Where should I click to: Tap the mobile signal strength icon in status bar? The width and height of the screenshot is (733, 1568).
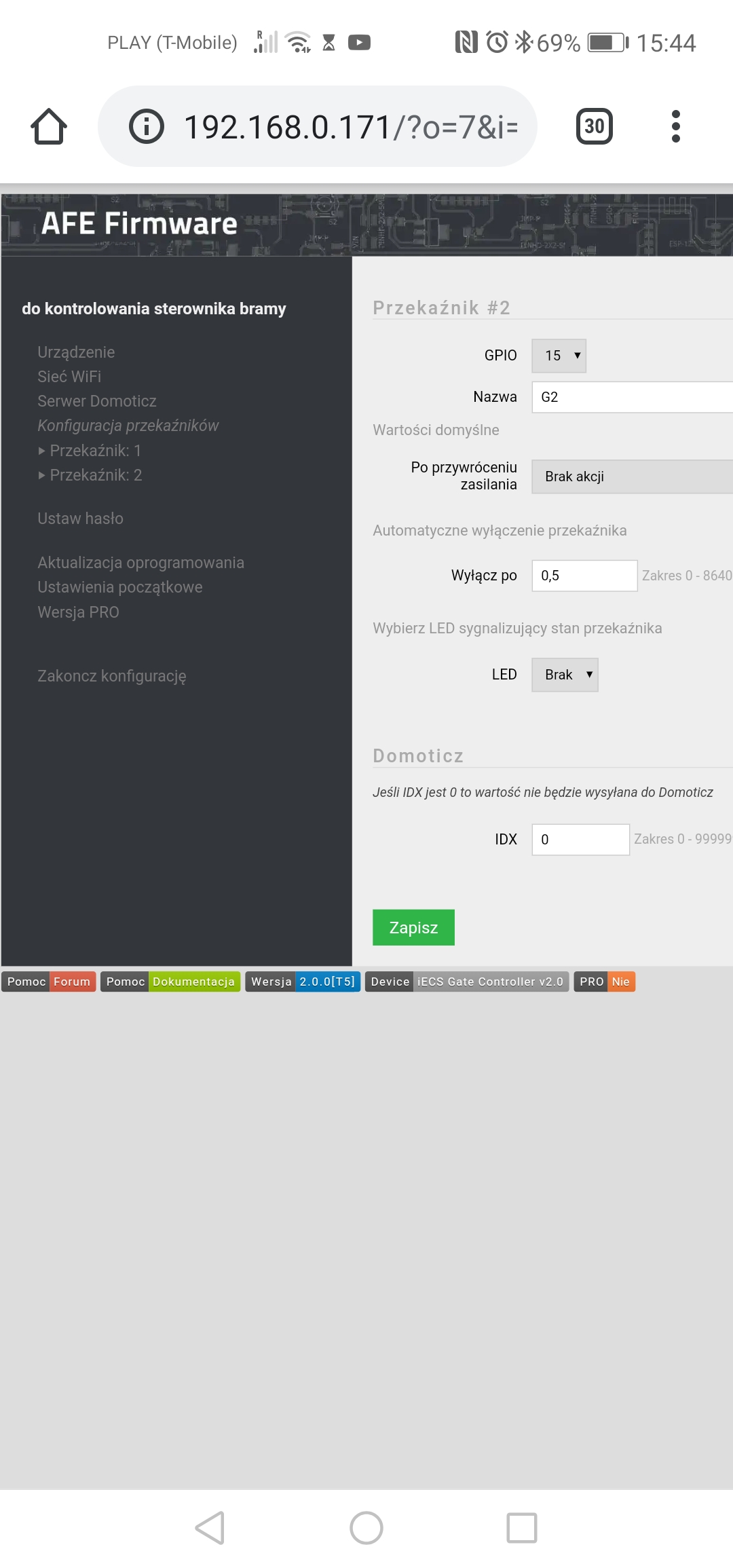(x=265, y=41)
